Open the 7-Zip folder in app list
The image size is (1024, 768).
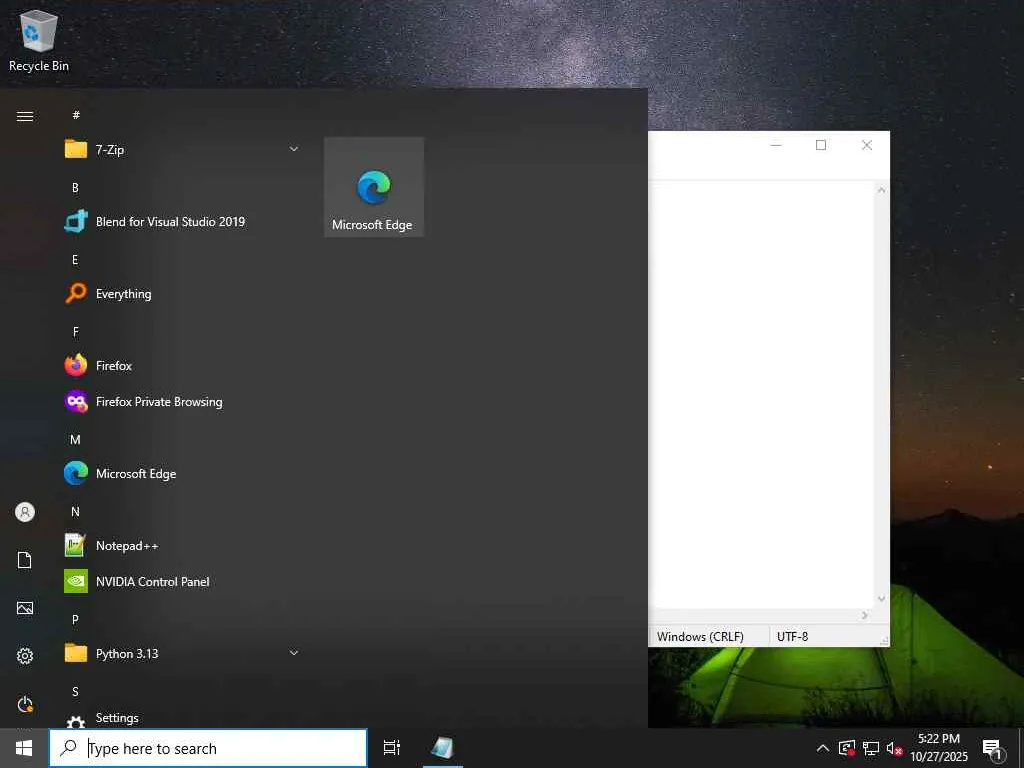(182, 150)
